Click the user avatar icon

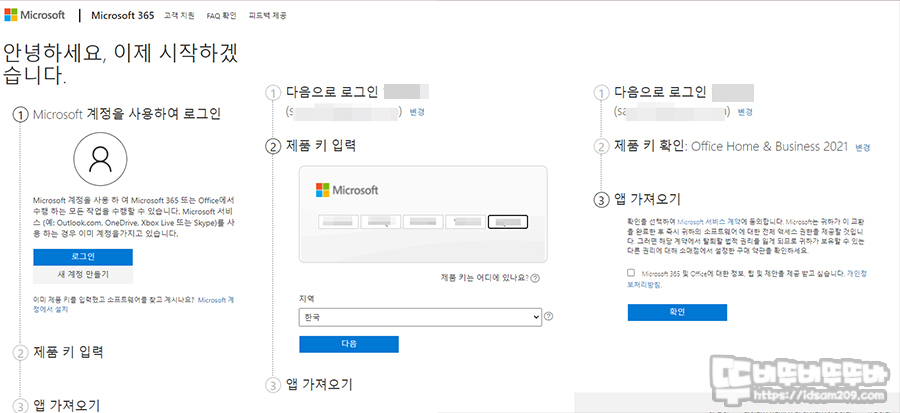[x=100, y=159]
